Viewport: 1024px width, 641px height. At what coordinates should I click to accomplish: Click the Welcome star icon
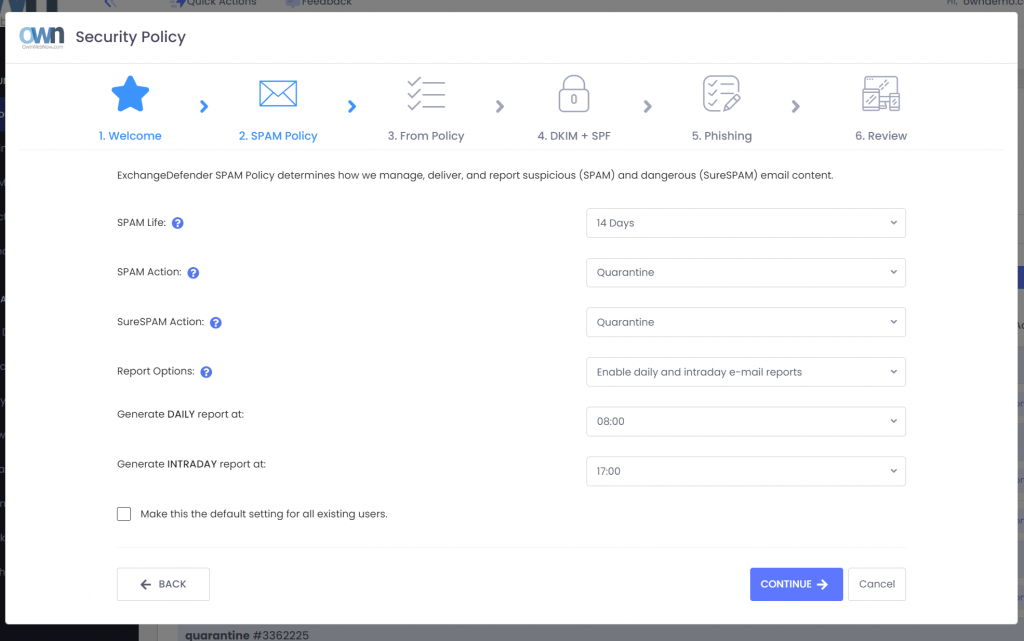130,94
